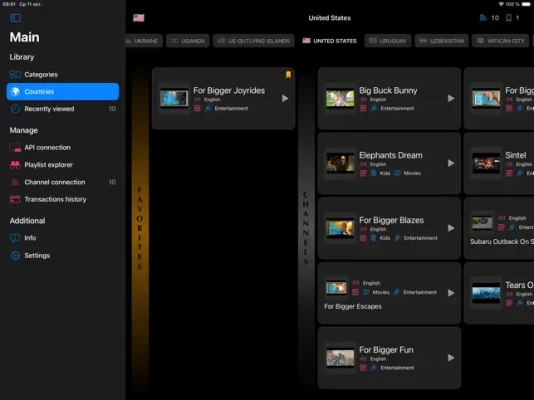Play For Bigger Joyrides in Favorites
This screenshot has height=400, width=534.
(x=285, y=98)
